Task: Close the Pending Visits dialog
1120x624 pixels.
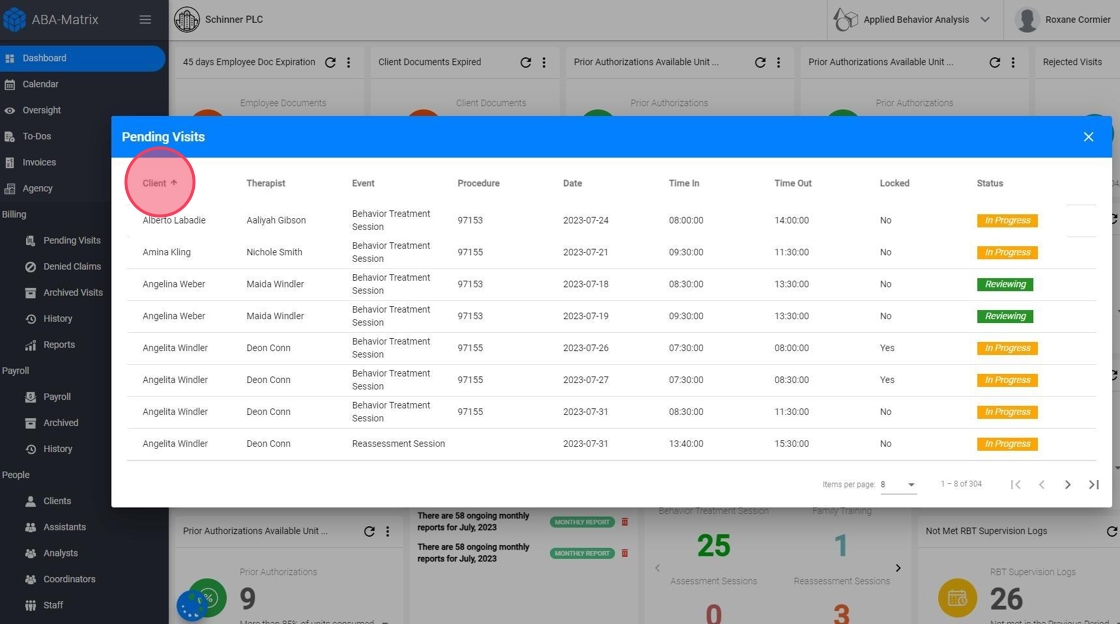Action: click(x=1088, y=136)
